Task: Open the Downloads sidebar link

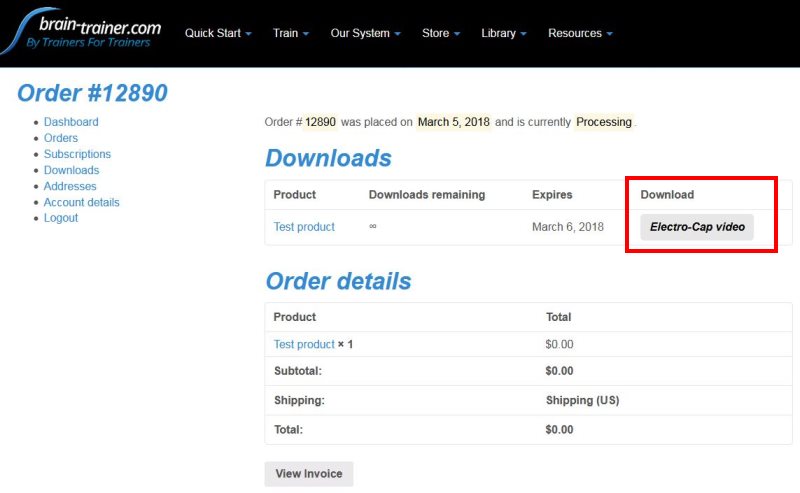Action: coord(71,170)
